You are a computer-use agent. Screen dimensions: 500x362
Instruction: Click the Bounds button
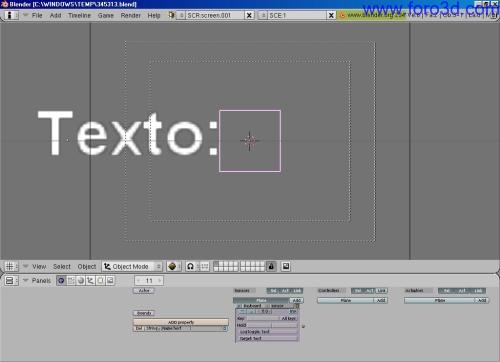[x=144, y=313]
